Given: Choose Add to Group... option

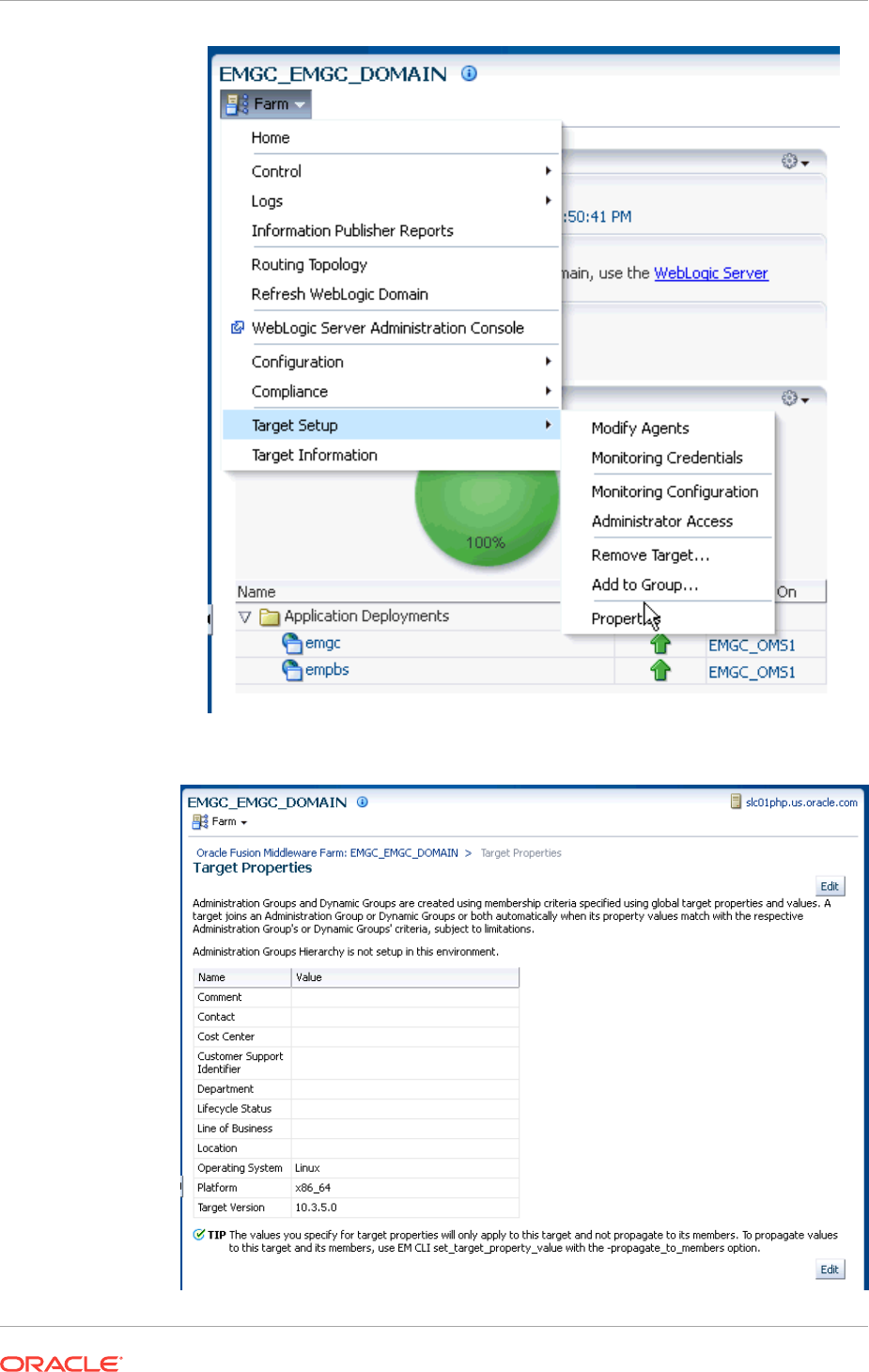Looking at the screenshot, I should tap(644, 585).
